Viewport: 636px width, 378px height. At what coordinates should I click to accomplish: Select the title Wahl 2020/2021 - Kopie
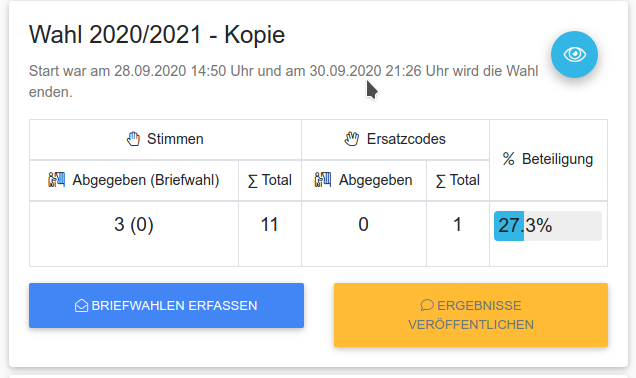[x=157, y=34]
